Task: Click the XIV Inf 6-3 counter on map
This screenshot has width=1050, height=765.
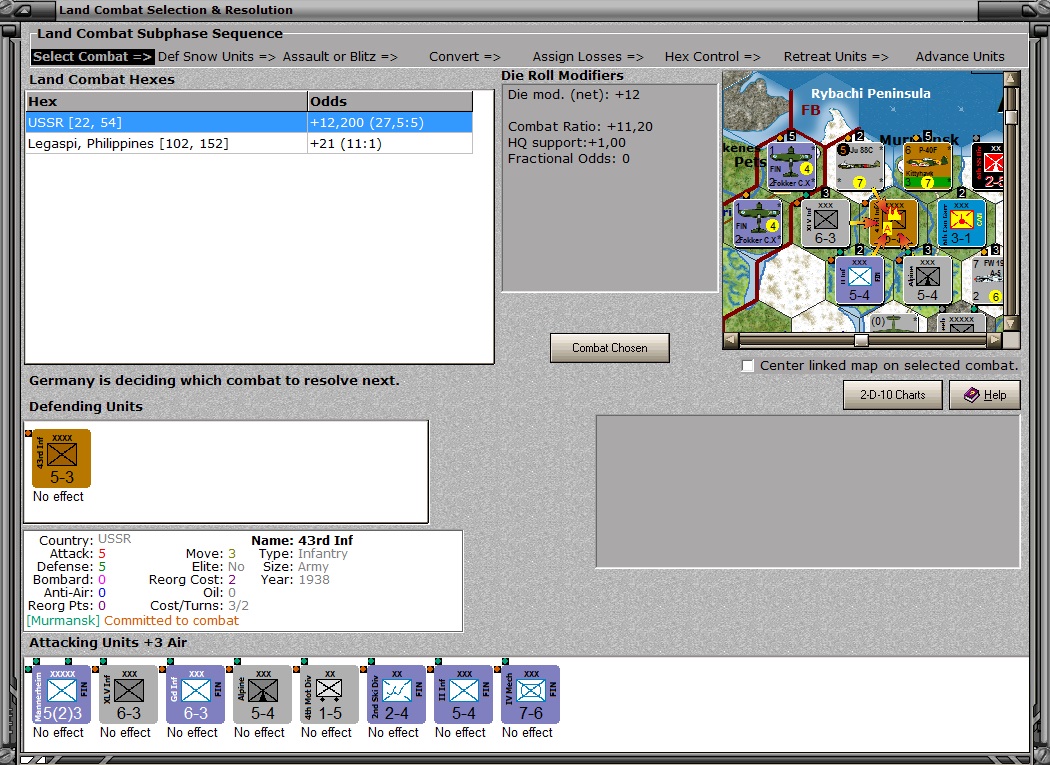Action: [825, 224]
